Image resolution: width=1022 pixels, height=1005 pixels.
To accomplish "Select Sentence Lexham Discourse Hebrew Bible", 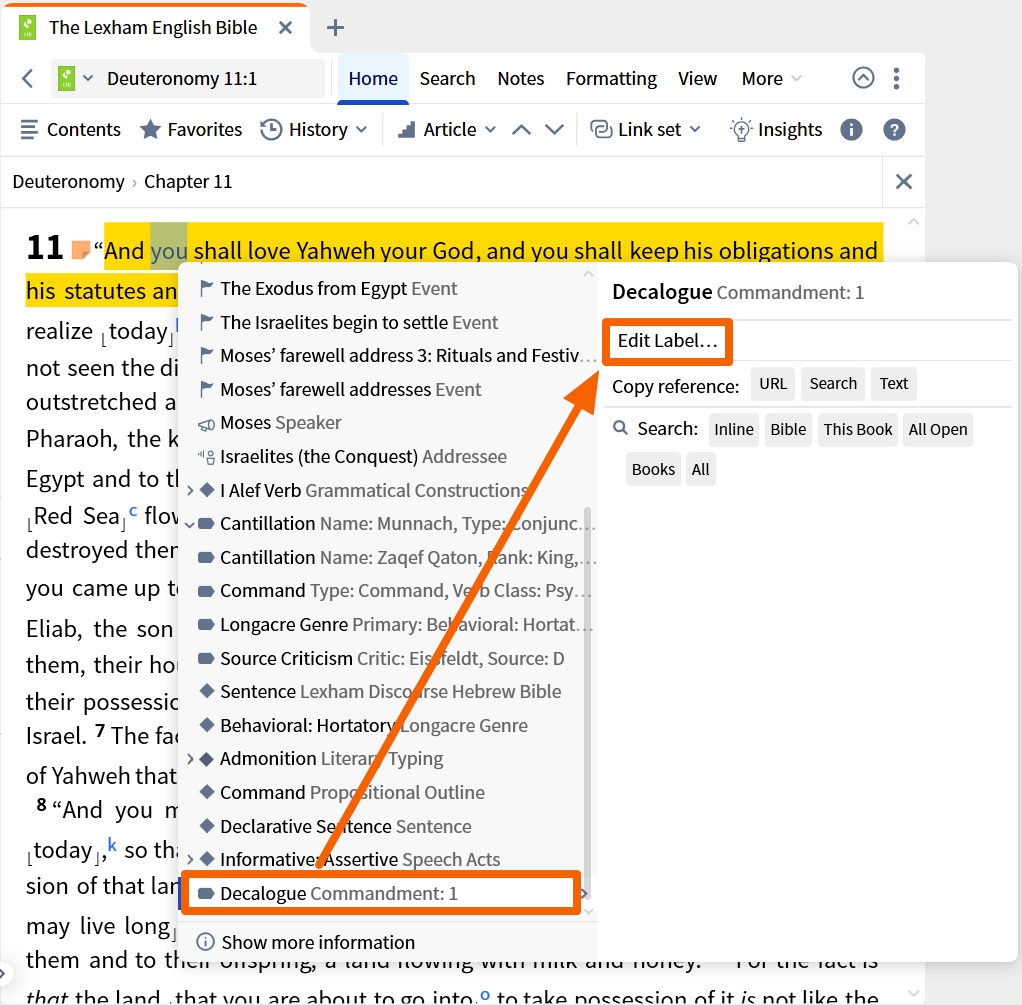I will 387,692.
